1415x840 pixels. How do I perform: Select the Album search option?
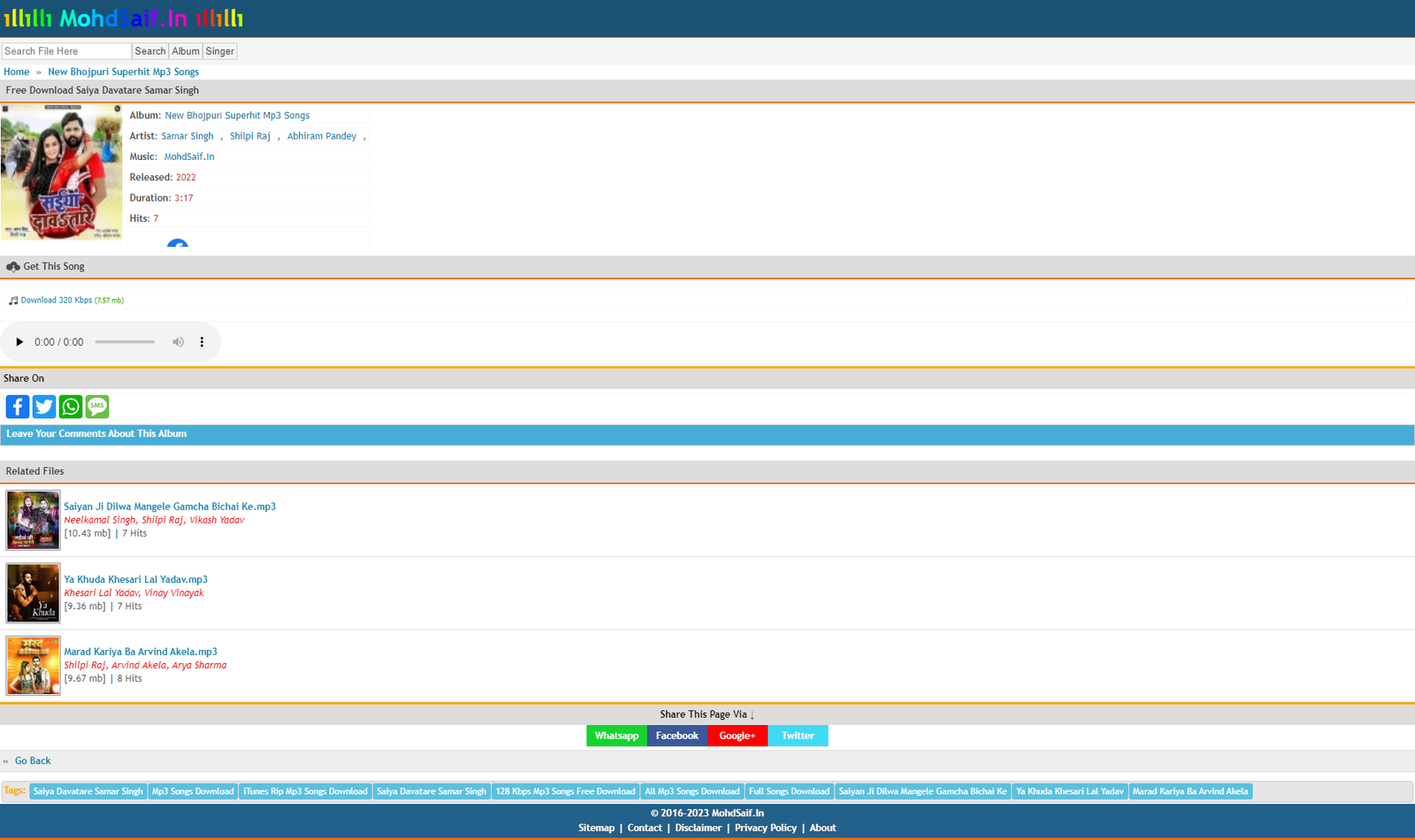(x=186, y=51)
